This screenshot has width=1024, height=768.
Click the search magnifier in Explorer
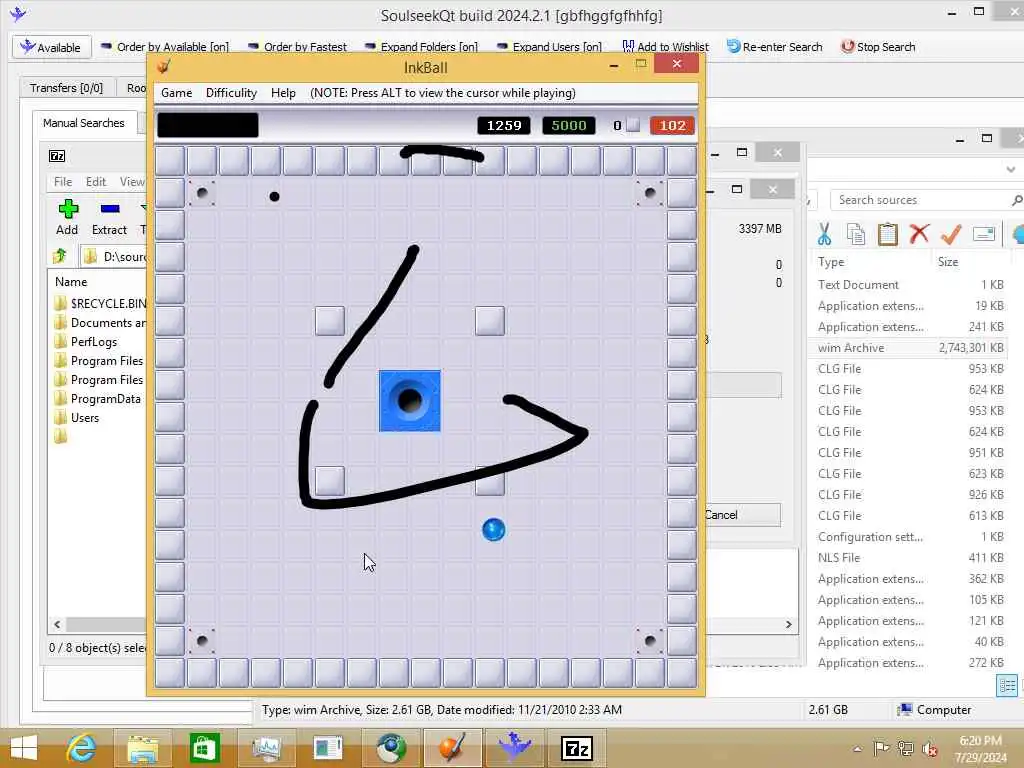[x=1016, y=200]
